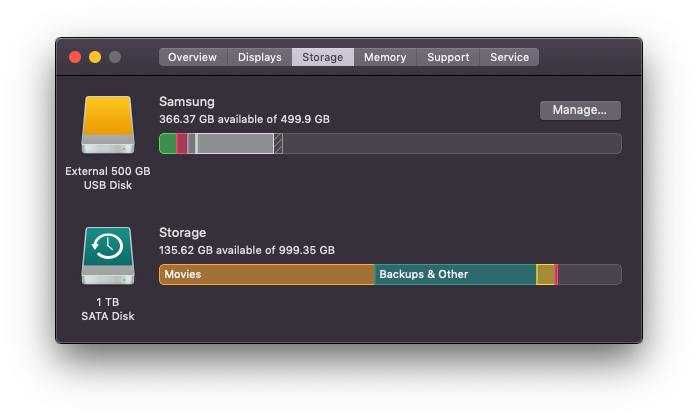Switch to the Service tab
Screen dimensions: 698x417
tap(509, 57)
